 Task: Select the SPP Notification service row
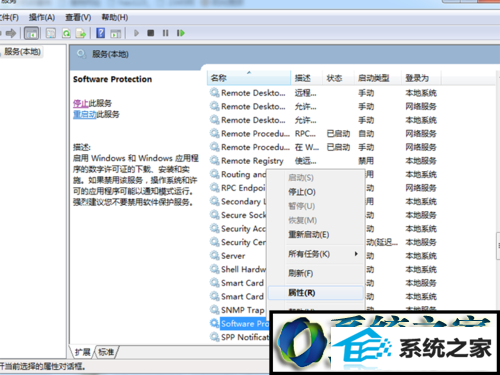click(239, 337)
